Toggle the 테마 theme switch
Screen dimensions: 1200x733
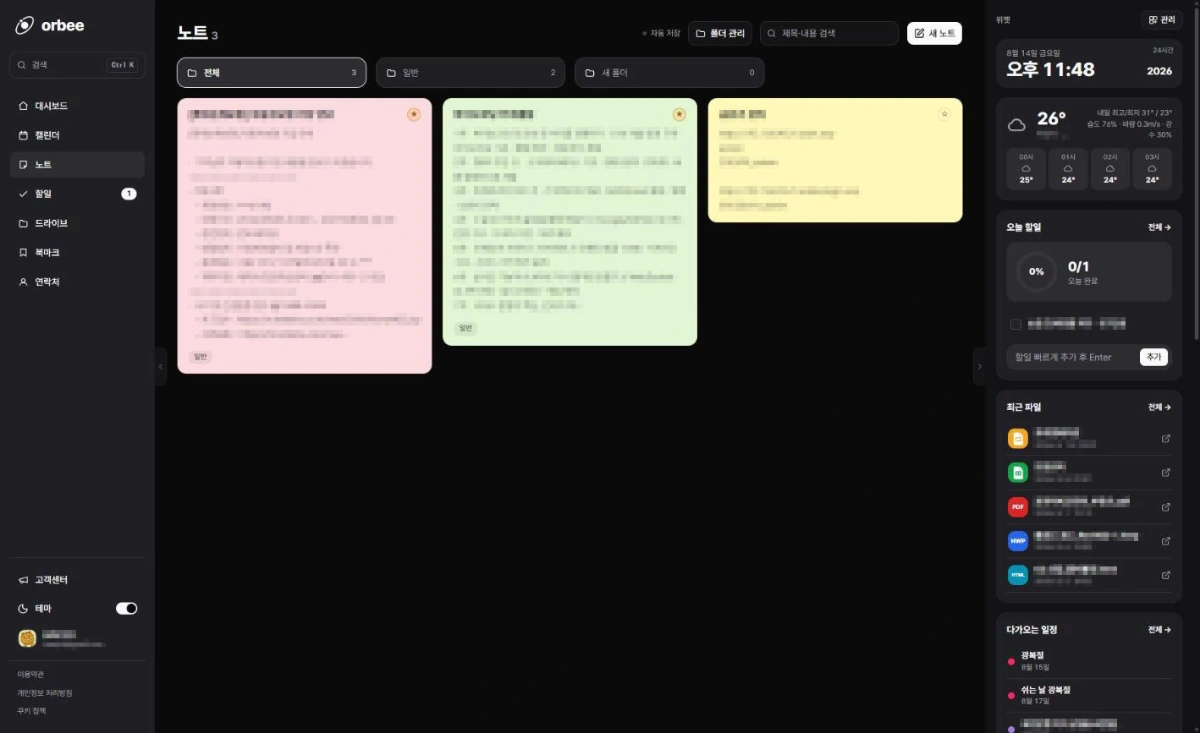126,608
